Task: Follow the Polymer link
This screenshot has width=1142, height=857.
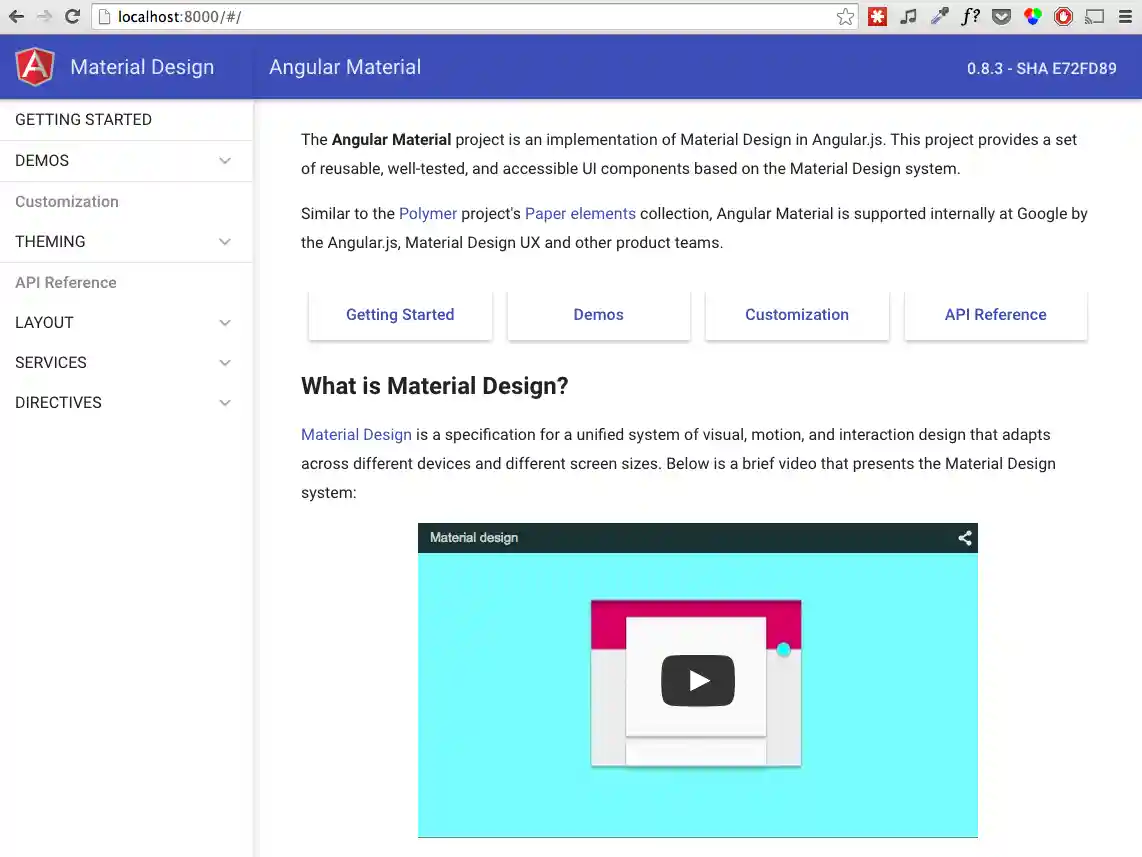Action: [x=428, y=213]
